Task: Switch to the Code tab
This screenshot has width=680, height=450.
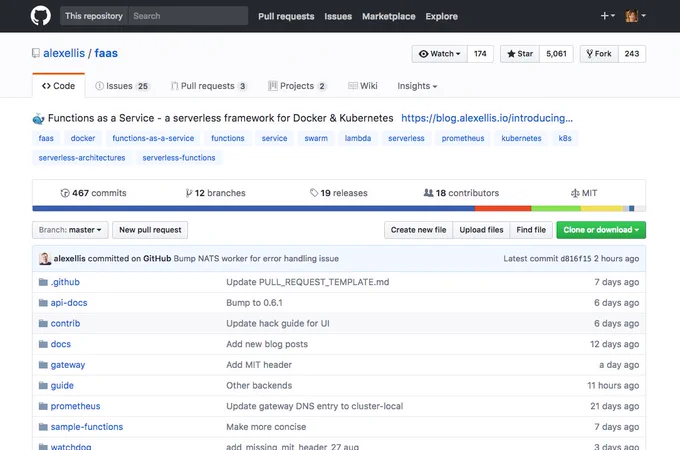Action: (x=59, y=86)
